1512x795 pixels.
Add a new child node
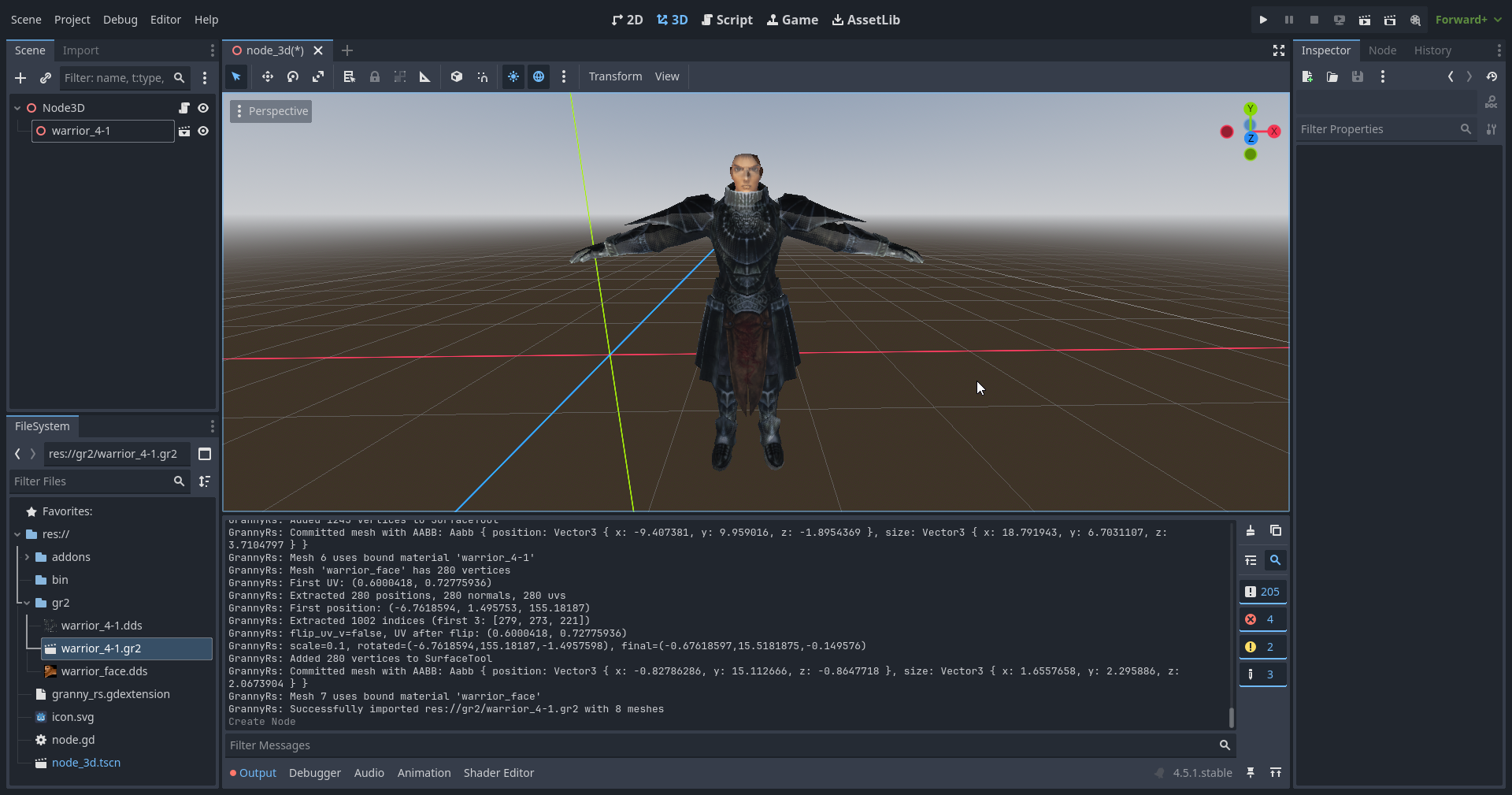[20, 78]
